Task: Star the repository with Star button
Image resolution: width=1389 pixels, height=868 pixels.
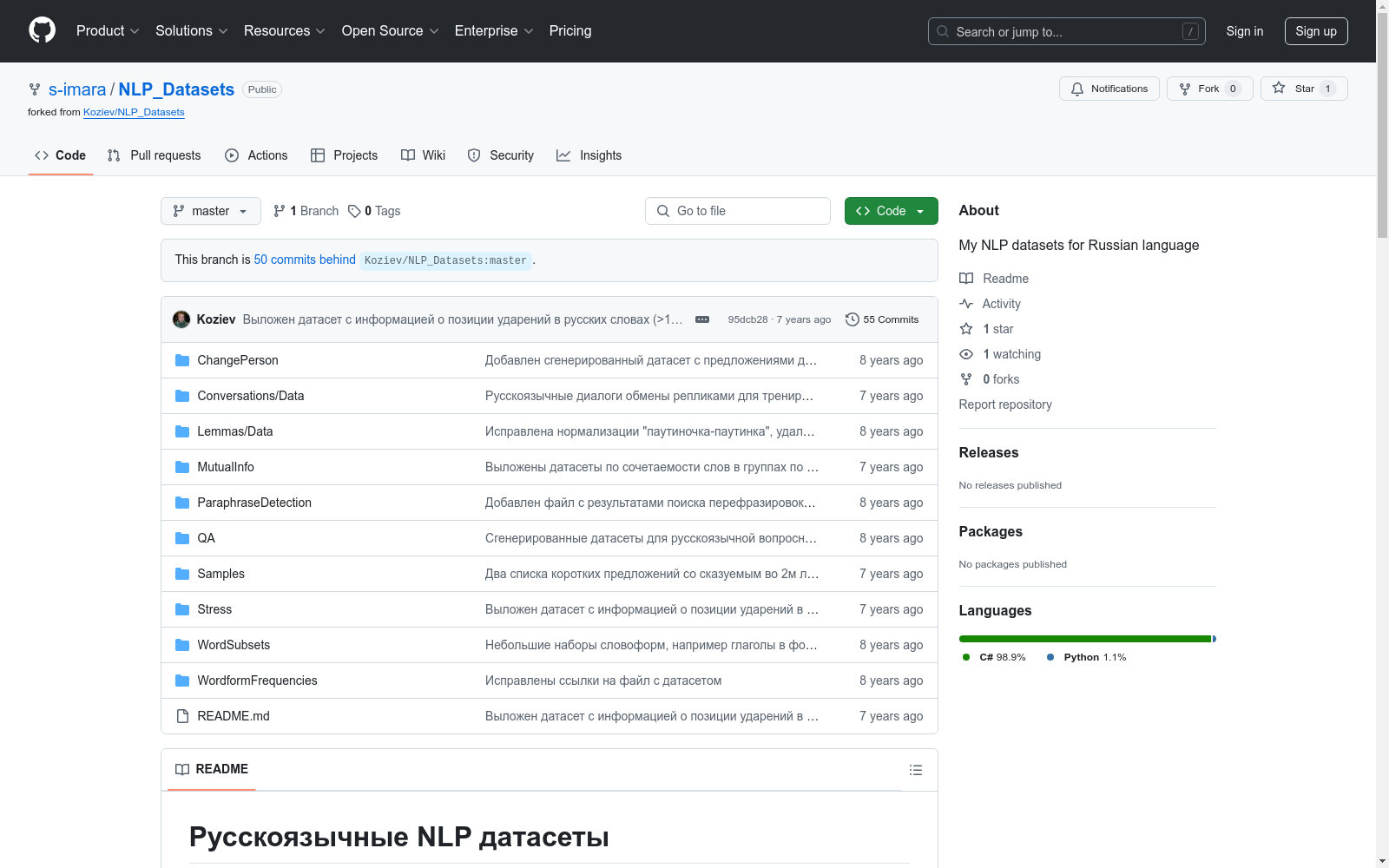Action: pos(1304,89)
